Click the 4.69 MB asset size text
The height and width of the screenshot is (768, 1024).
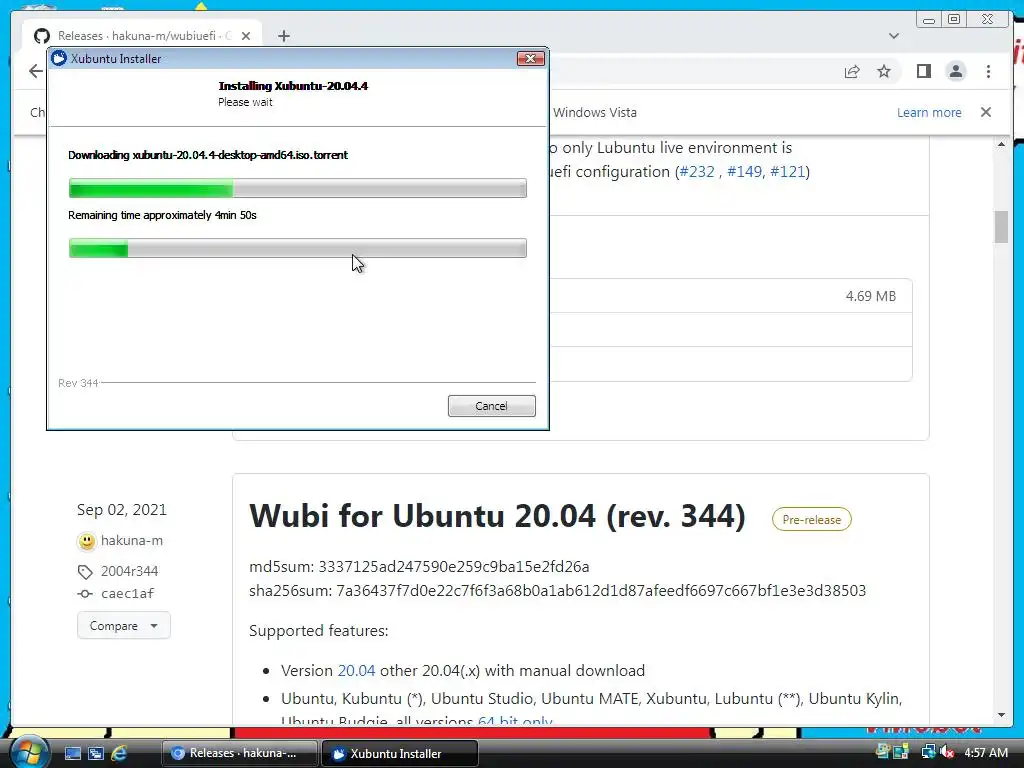point(871,296)
